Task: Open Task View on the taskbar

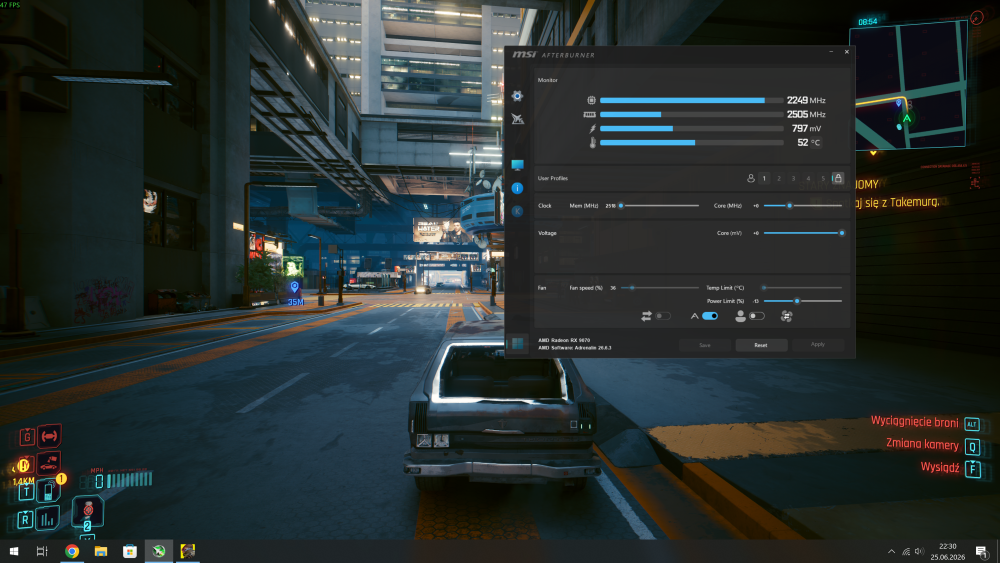Action: [x=42, y=552]
